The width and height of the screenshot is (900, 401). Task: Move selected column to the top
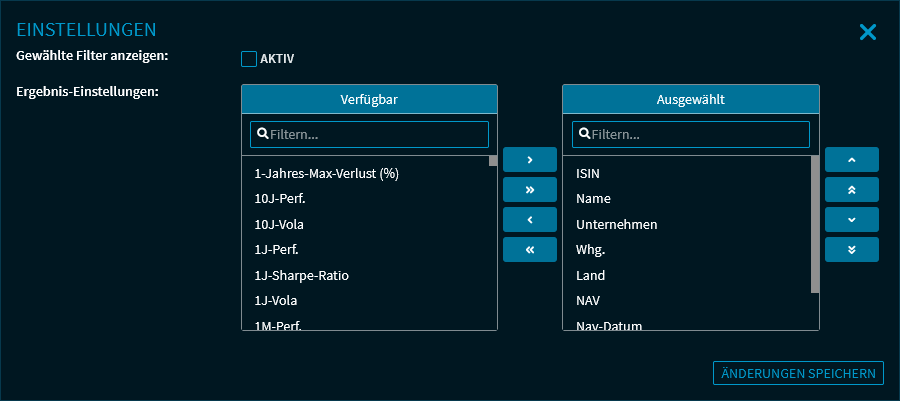(x=851, y=190)
